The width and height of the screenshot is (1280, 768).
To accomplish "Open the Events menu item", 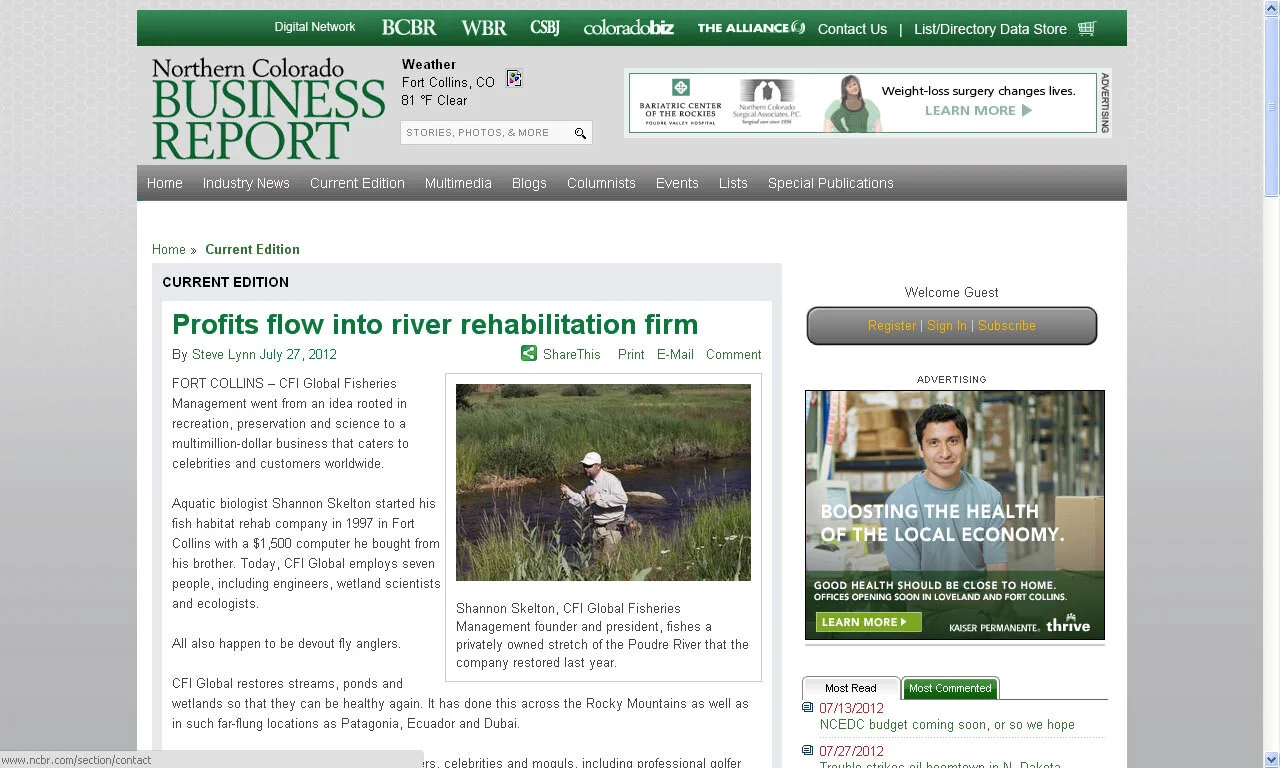I will pos(677,183).
